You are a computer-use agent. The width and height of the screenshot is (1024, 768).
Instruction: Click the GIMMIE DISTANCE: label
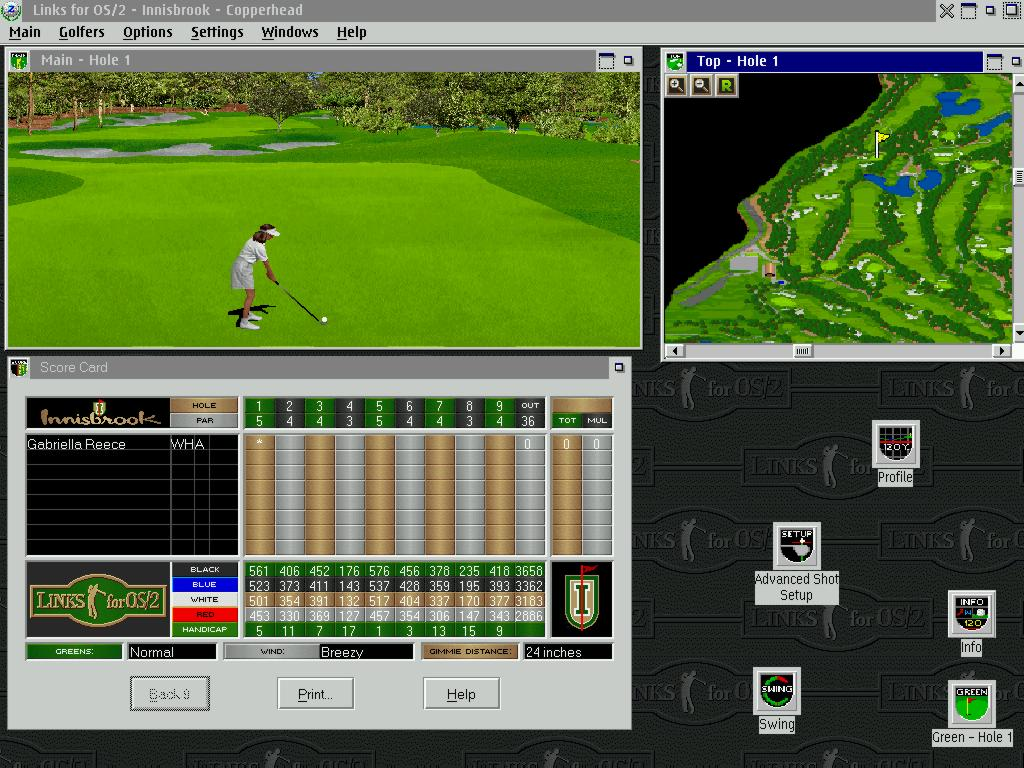[x=470, y=651]
